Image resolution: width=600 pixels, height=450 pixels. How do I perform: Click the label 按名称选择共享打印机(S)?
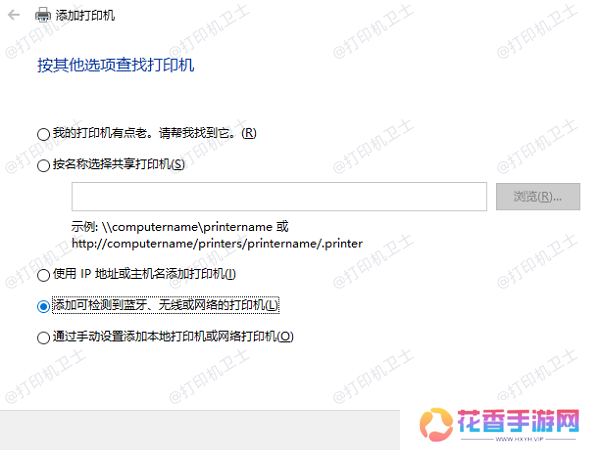point(119,164)
